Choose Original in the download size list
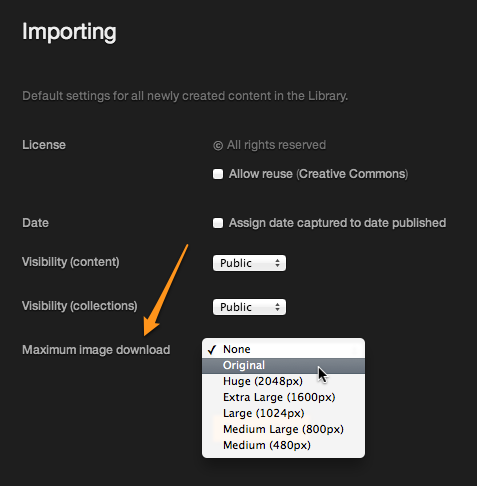Image resolution: width=477 pixels, height=486 pixels. coord(283,365)
